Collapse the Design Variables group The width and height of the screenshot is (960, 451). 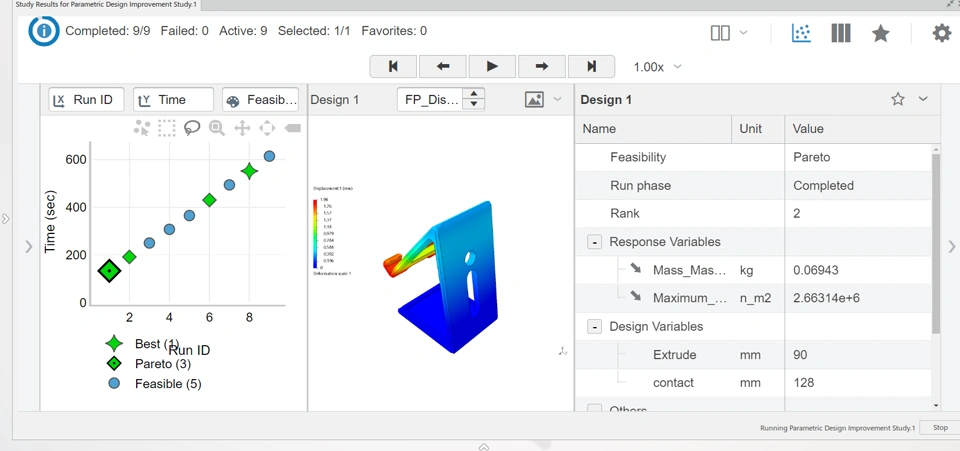pos(594,327)
